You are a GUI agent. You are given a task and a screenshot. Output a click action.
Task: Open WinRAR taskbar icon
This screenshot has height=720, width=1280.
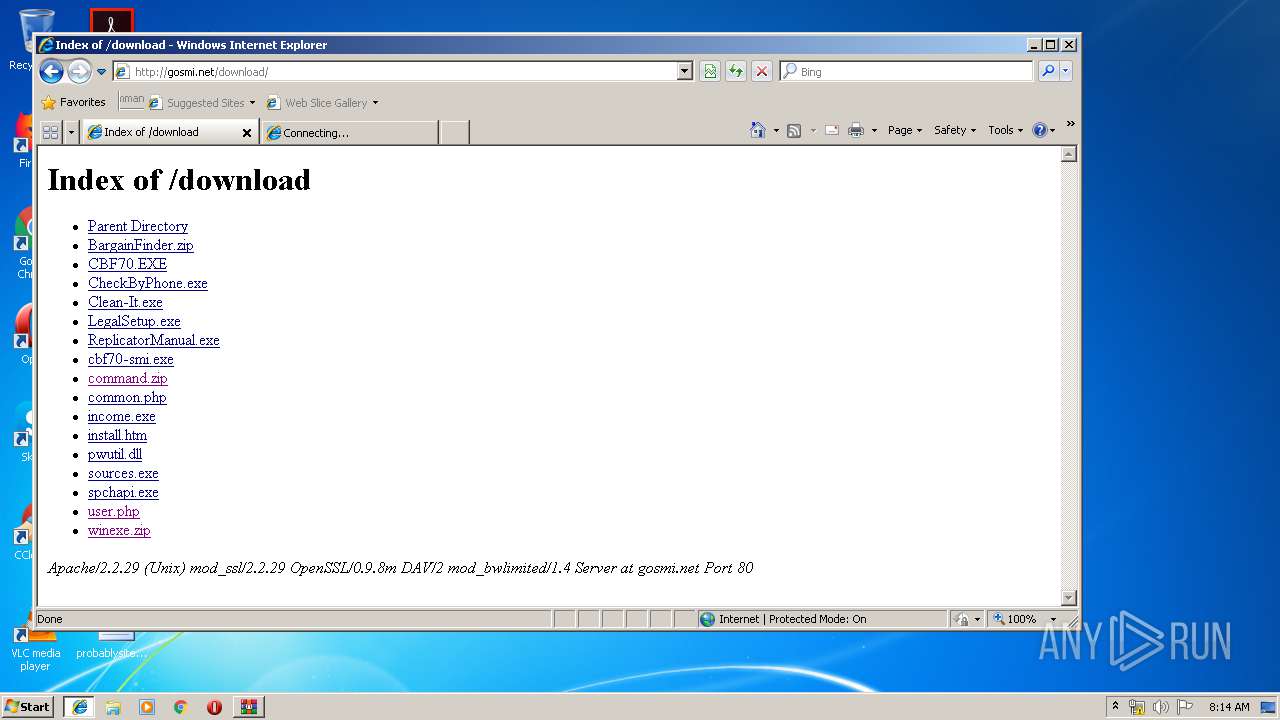pyautogui.click(x=248, y=707)
